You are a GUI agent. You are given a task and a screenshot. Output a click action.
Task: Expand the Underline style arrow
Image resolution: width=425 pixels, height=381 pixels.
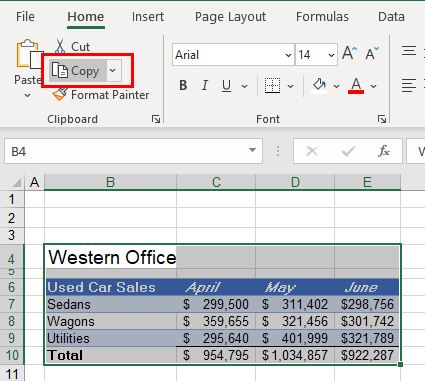tap(244, 86)
